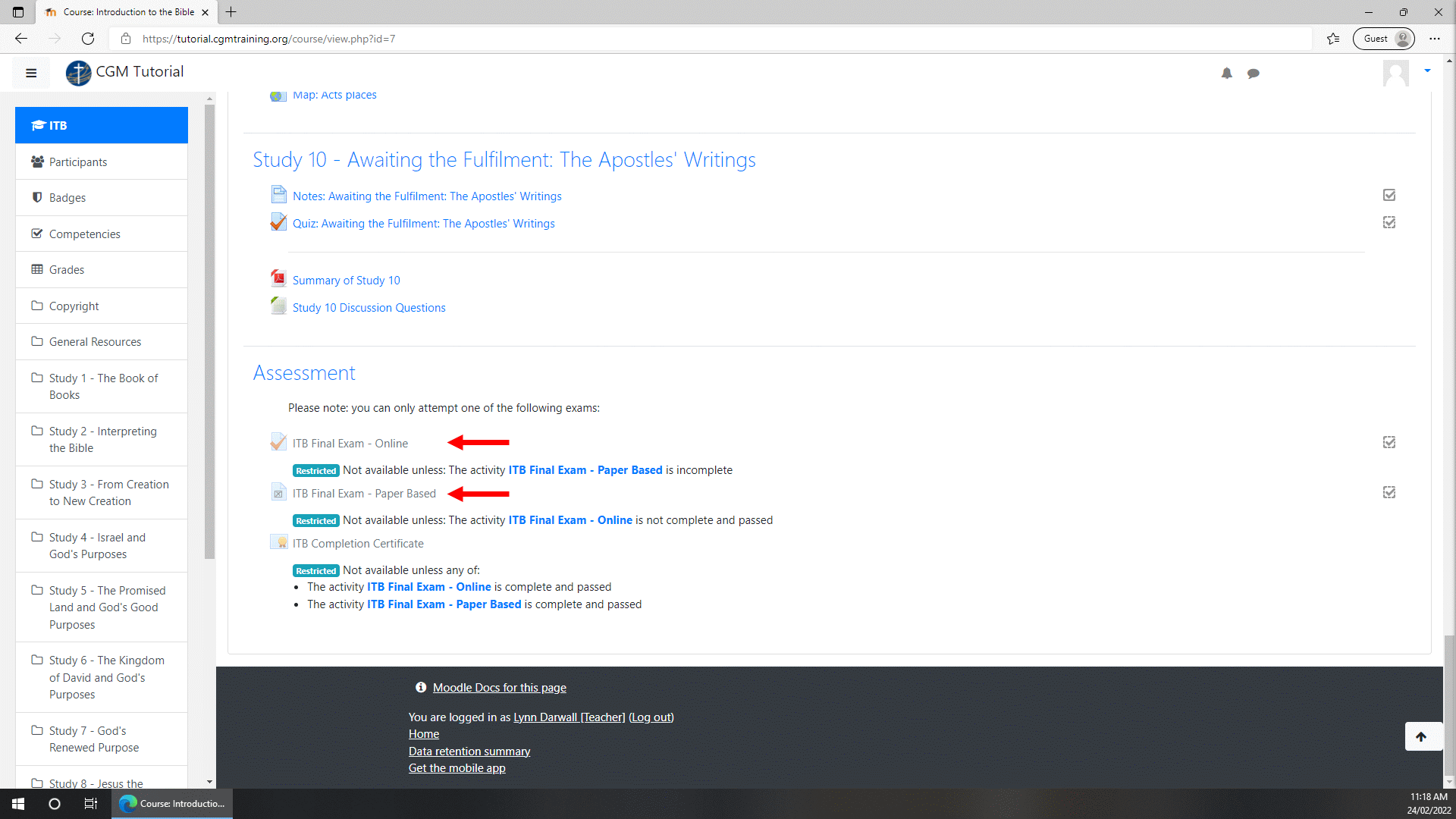
Task: Click the Study 10 Discussion Questions icon
Action: tap(278, 306)
